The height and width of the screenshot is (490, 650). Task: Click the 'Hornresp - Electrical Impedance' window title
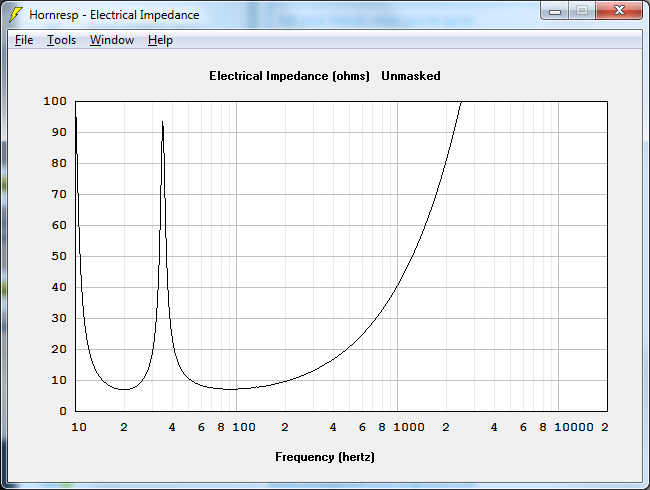(x=114, y=15)
